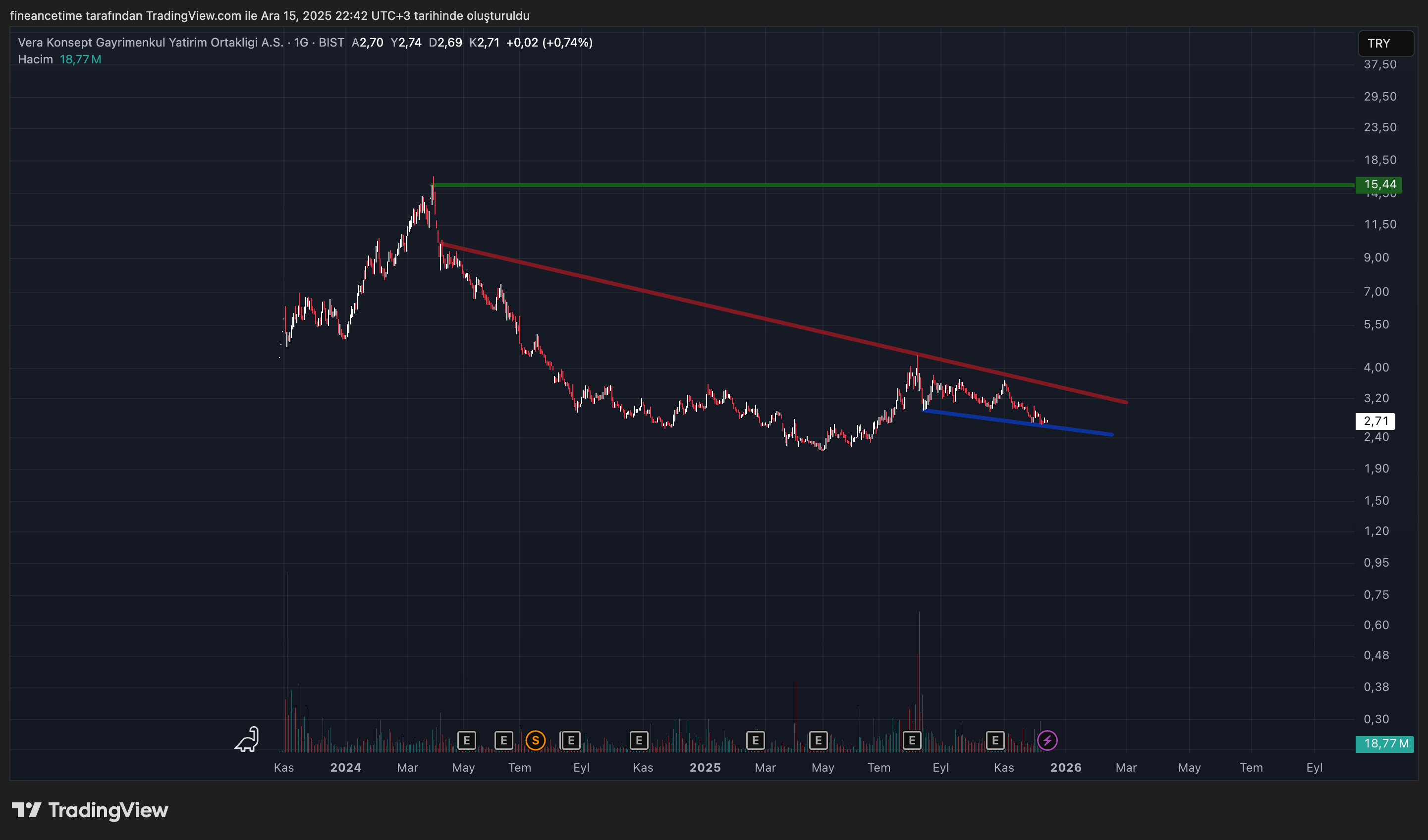1428x840 pixels.
Task: Click the white 2,71 current price label
Action: coord(1375,421)
